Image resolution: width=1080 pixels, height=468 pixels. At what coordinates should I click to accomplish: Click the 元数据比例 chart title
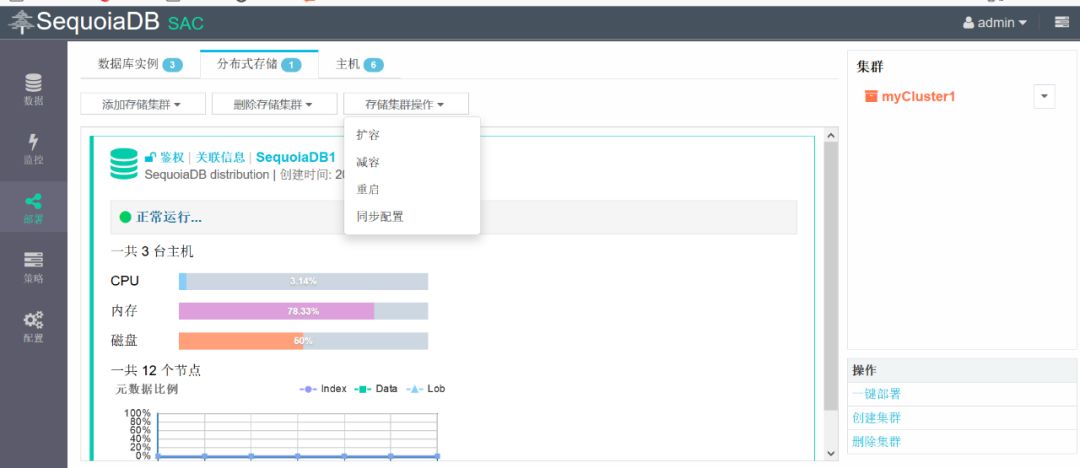coord(146,389)
